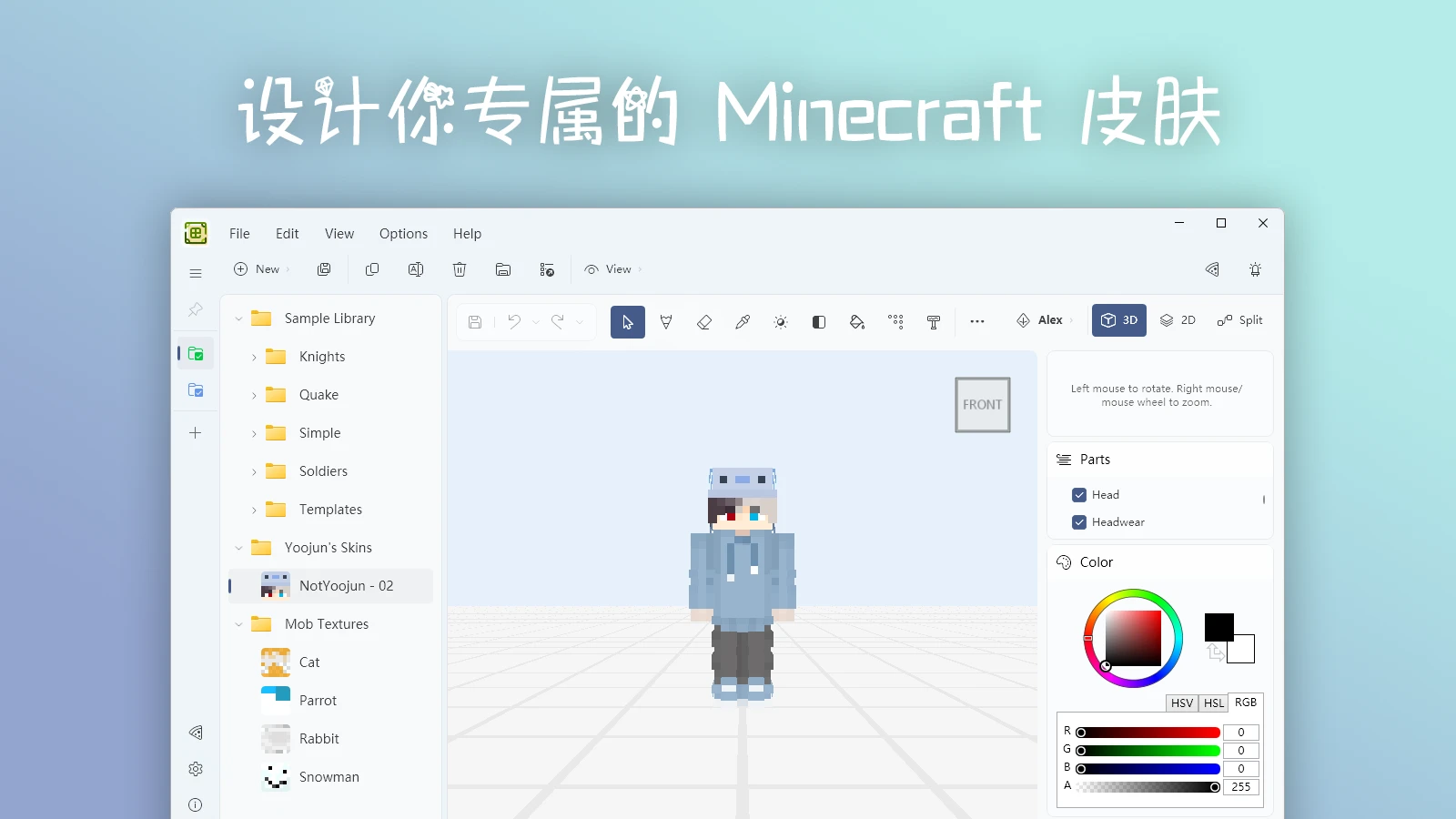Open the Brightness tool
This screenshot has height=819, width=1456.
[x=780, y=321]
